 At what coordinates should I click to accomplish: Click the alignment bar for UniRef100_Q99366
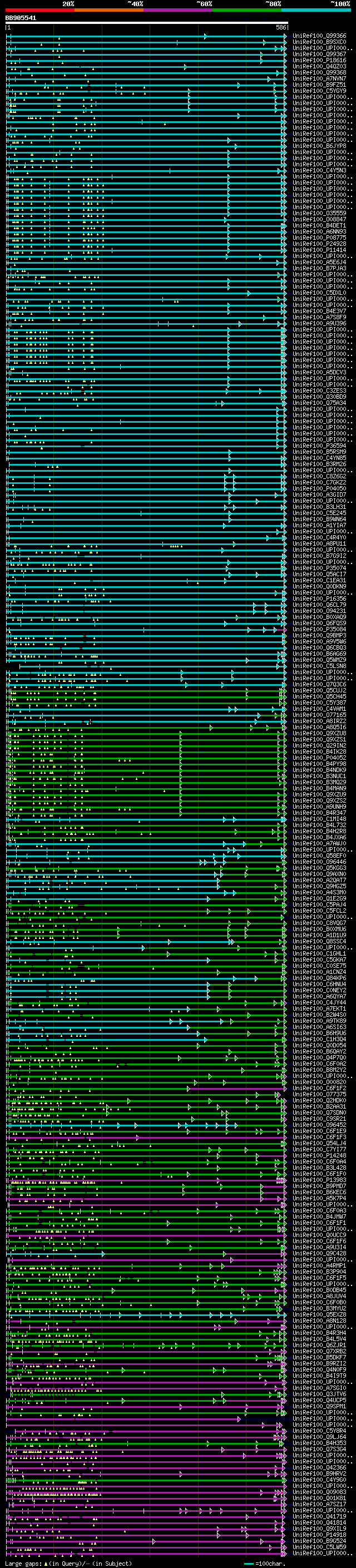point(147,36)
